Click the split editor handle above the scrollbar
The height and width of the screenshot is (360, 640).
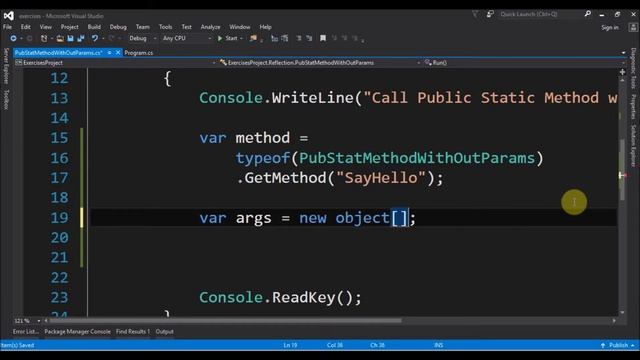tap(622, 72)
